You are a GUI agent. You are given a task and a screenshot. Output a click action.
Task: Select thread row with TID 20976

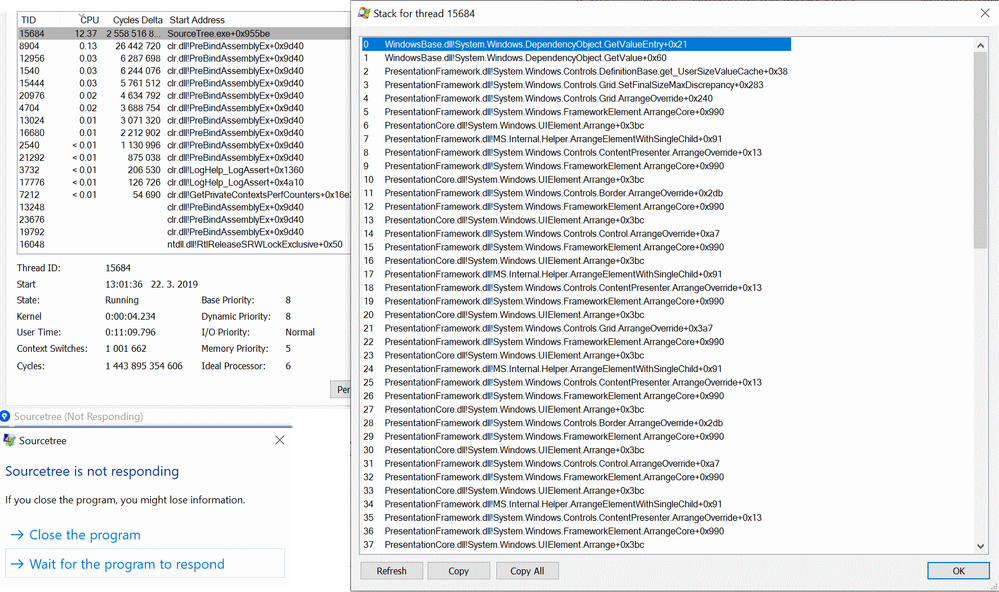click(x=184, y=96)
